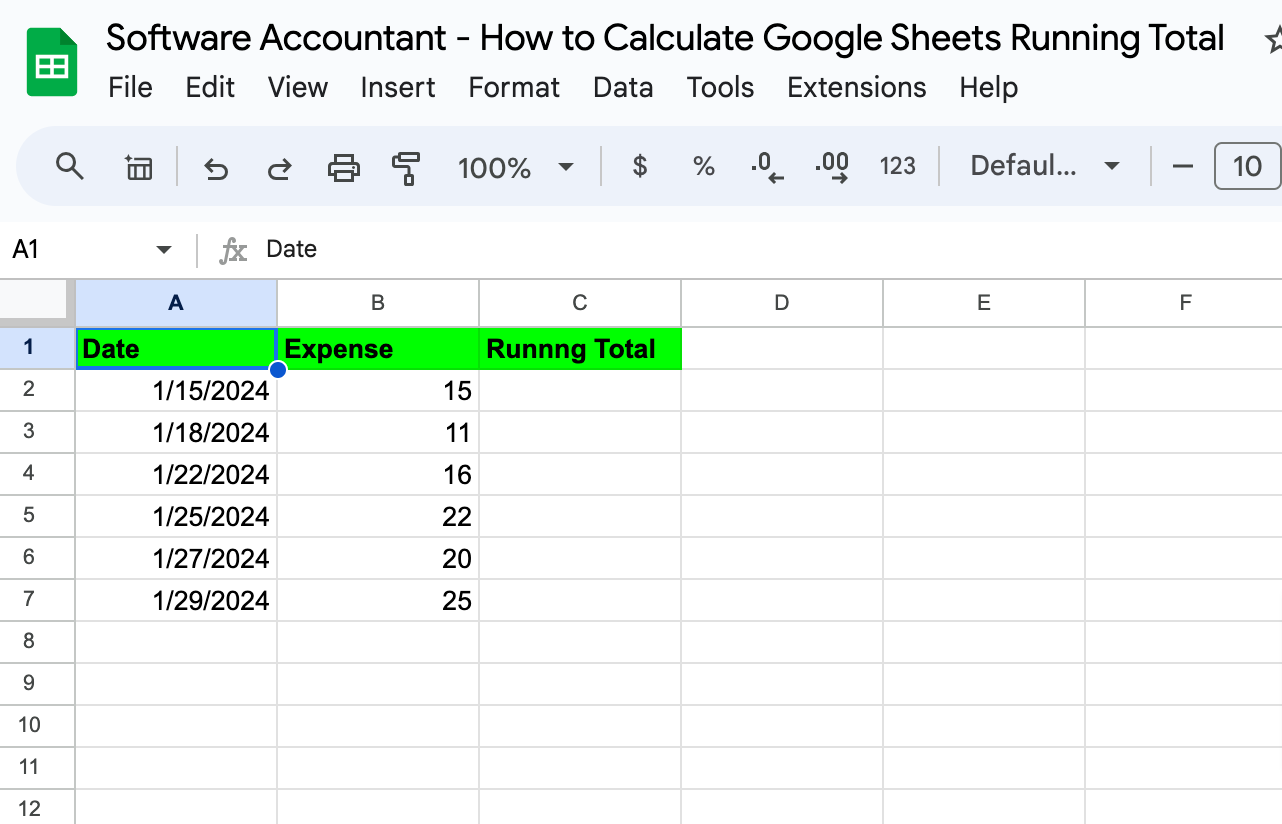1282x824 pixels.
Task: Click the green Expense header cell
Action: 378,349
